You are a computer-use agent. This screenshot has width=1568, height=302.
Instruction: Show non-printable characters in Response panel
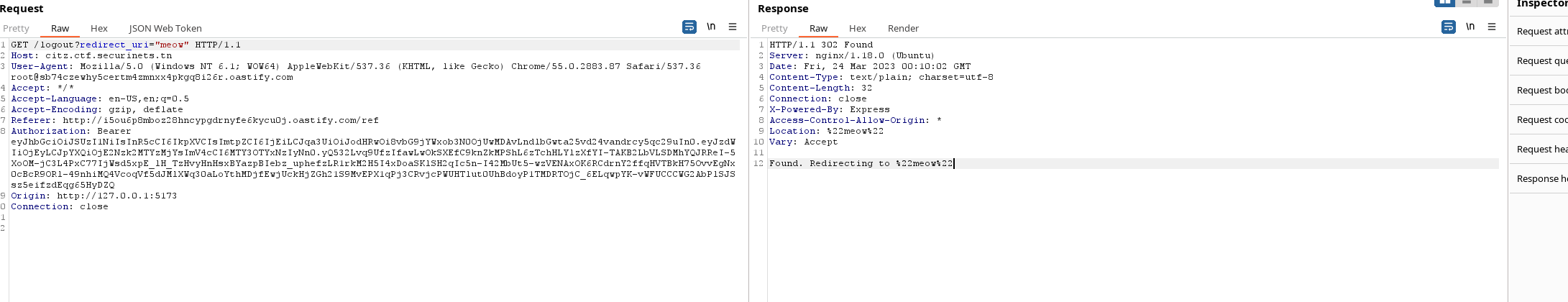pos(1470,27)
